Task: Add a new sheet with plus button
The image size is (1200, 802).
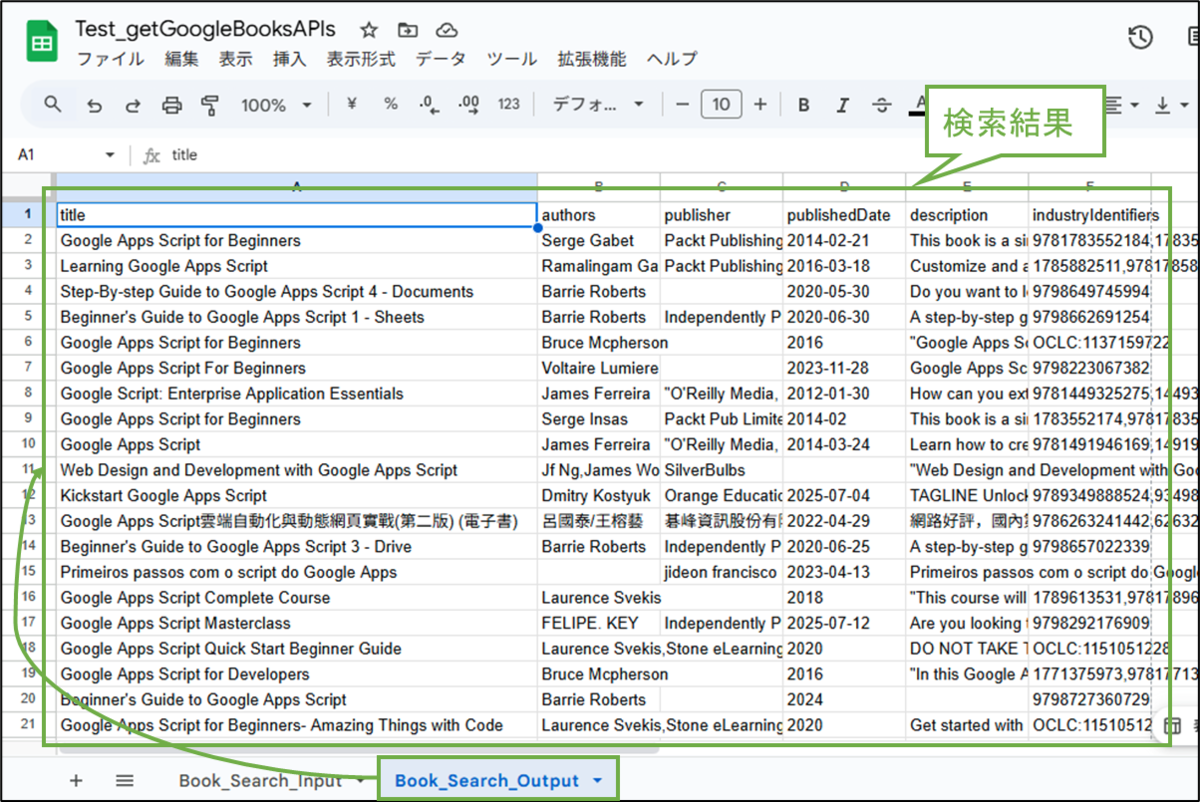Action: [x=76, y=780]
